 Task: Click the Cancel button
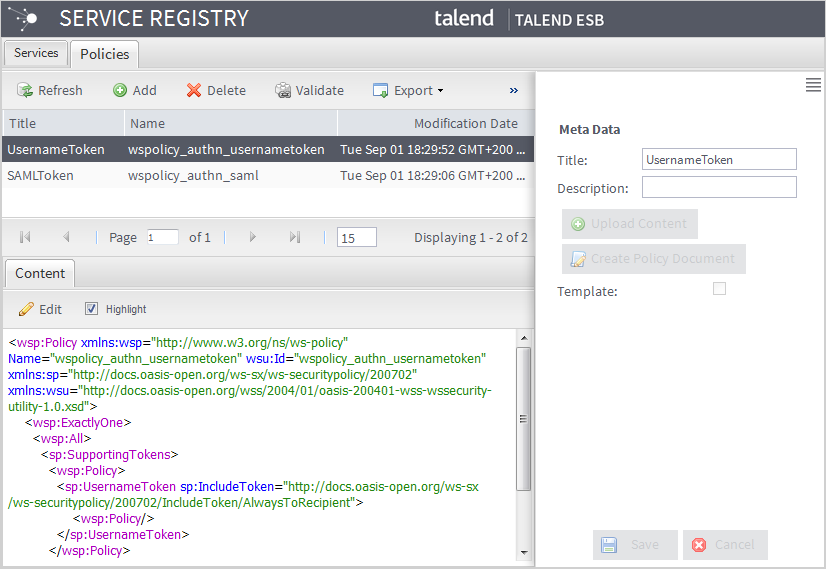click(x=725, y=545)
